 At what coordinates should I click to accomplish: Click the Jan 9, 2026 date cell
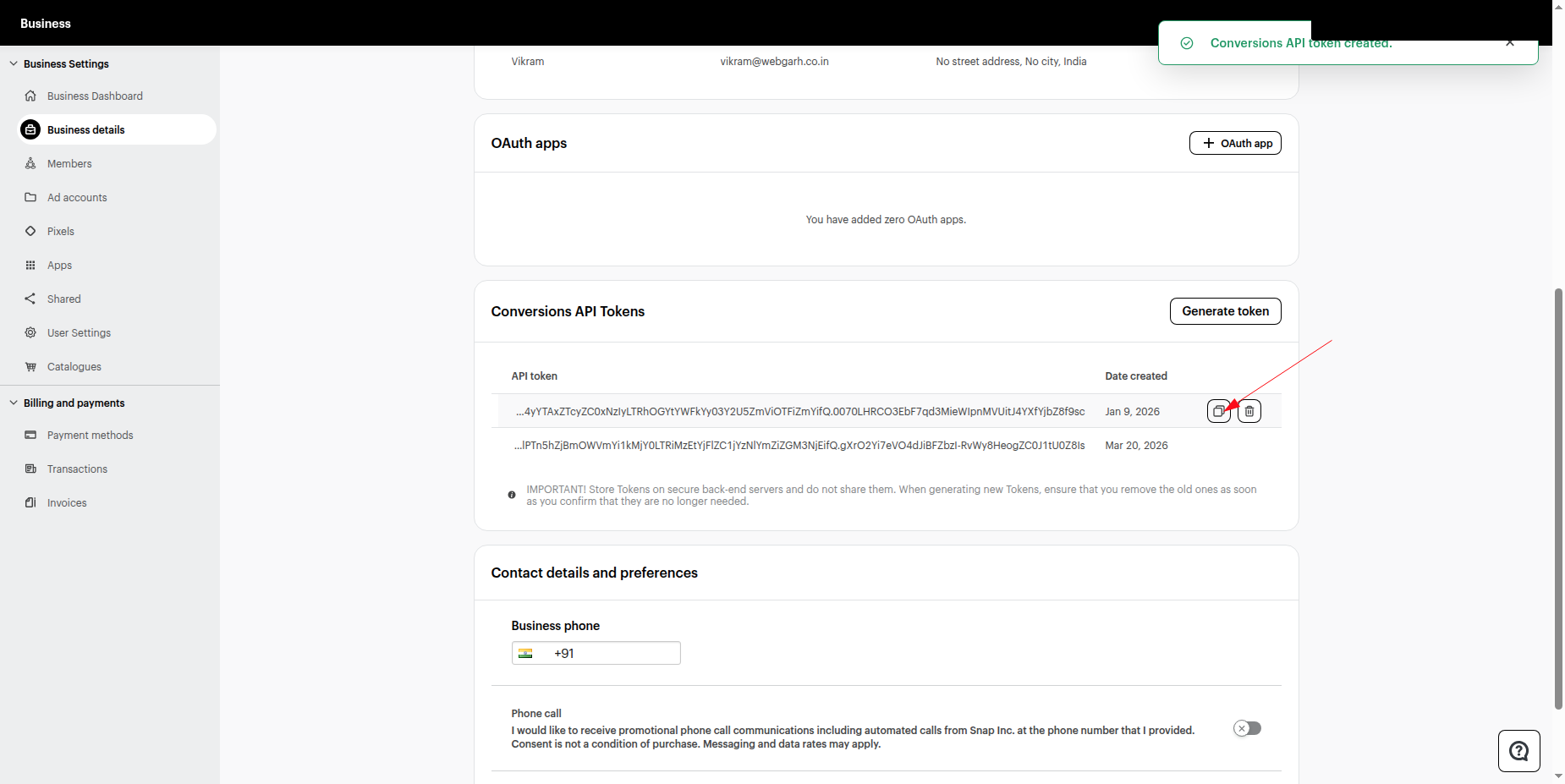1132,411
